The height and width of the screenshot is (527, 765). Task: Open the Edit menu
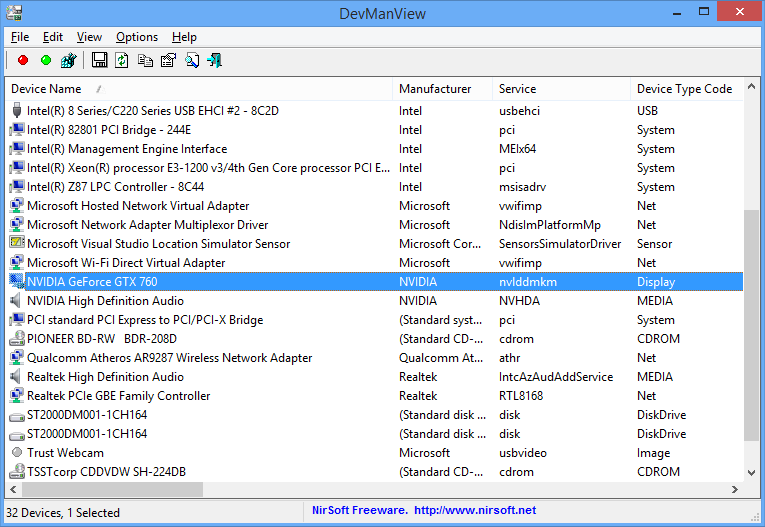click(x=53, y=37)
